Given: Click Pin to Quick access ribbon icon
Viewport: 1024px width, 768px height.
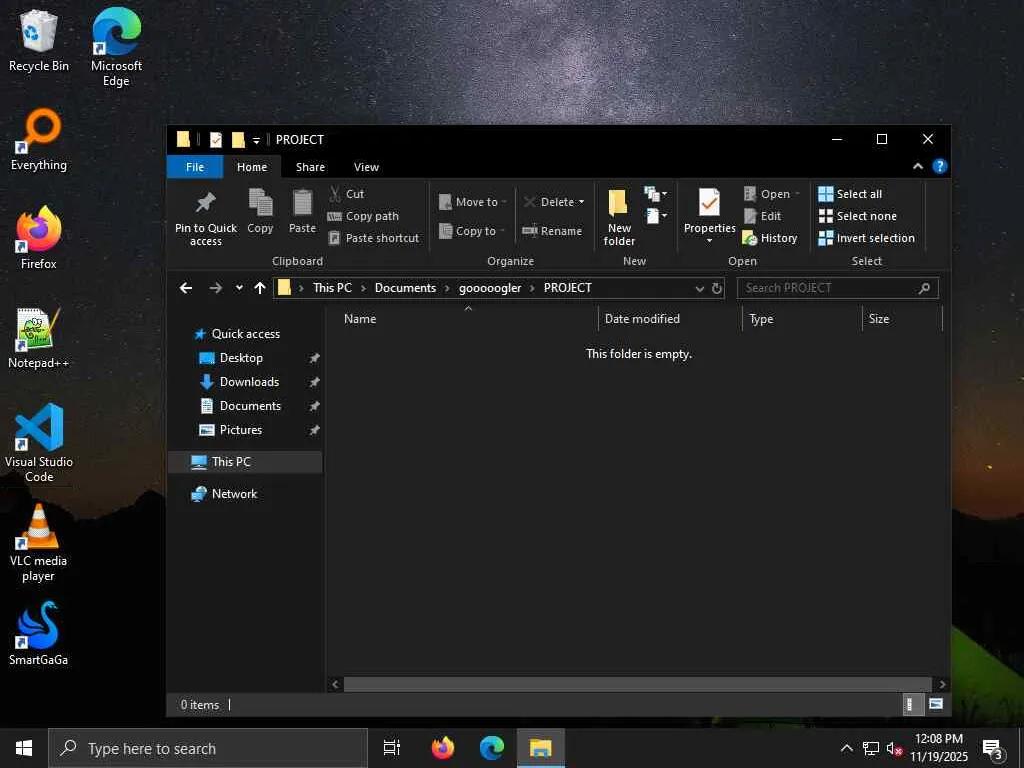Looking at the screenshot, I should click(x=206, y=218).
